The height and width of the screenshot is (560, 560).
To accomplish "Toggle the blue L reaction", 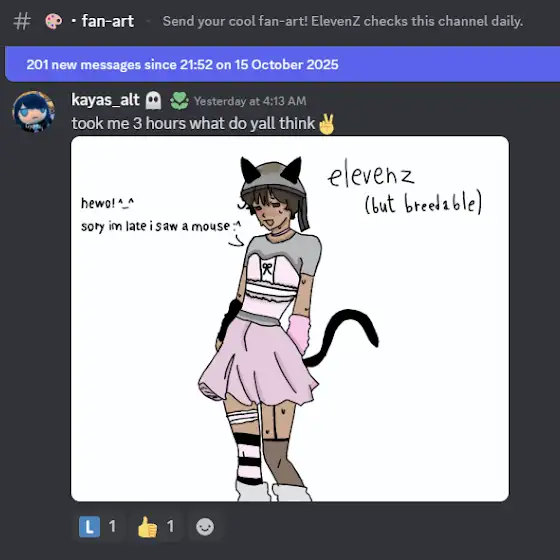I will pyautogui.click(x=99, y=527).
